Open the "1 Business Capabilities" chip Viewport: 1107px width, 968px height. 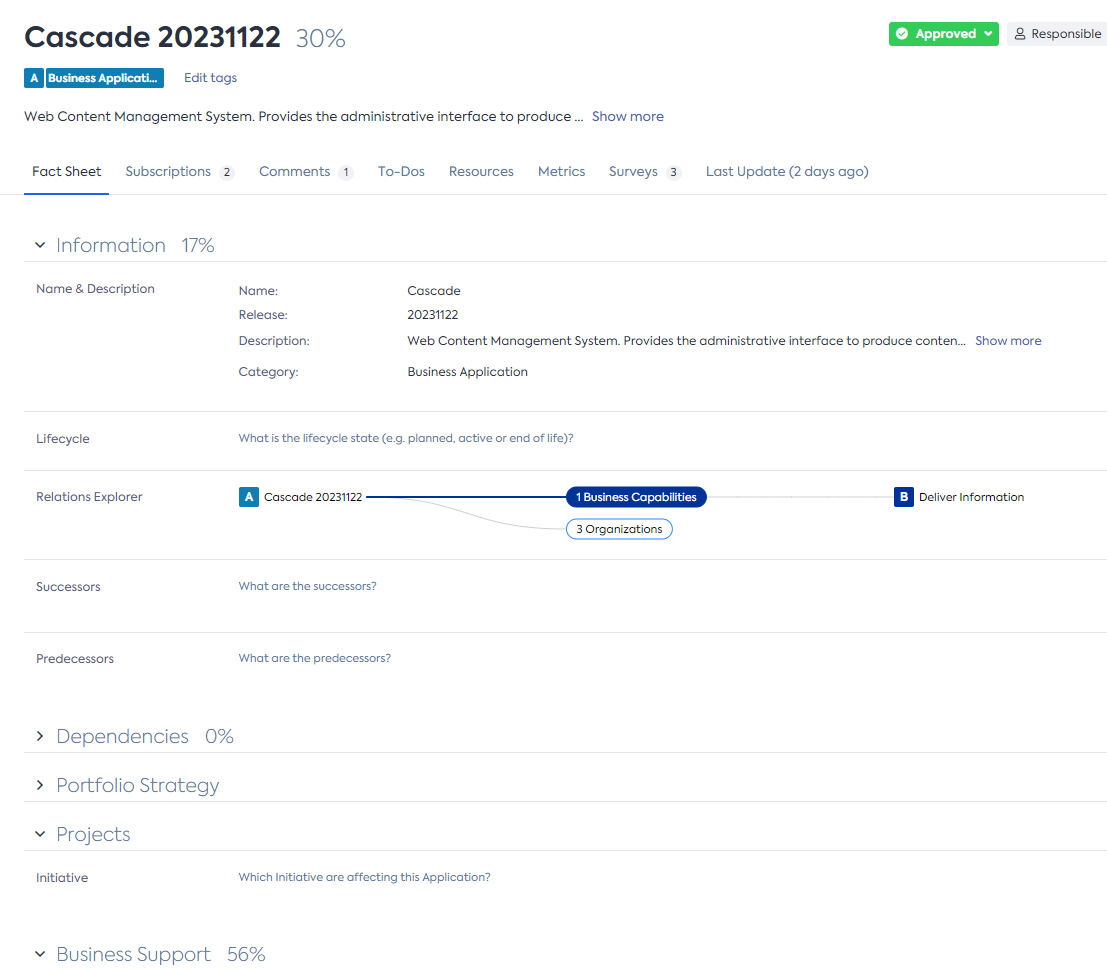point(636,496)
